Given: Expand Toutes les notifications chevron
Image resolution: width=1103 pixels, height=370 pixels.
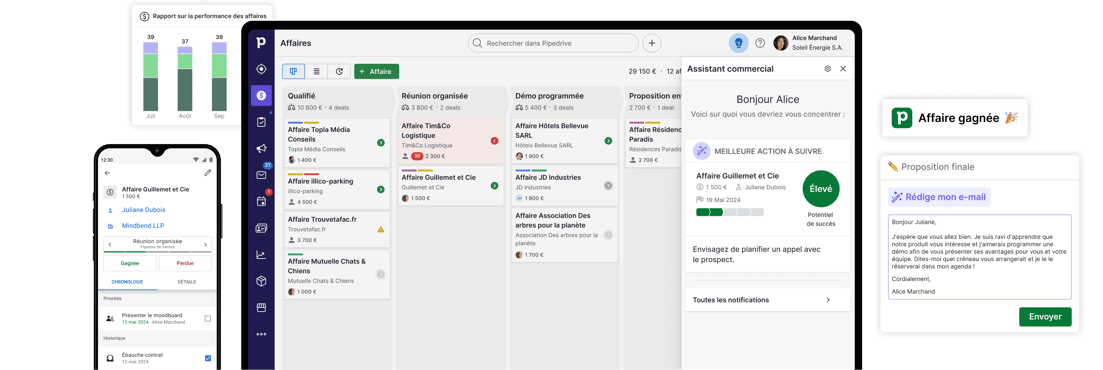Looking at the screenshot, I should pyautogui.click(x=828, y=300).
